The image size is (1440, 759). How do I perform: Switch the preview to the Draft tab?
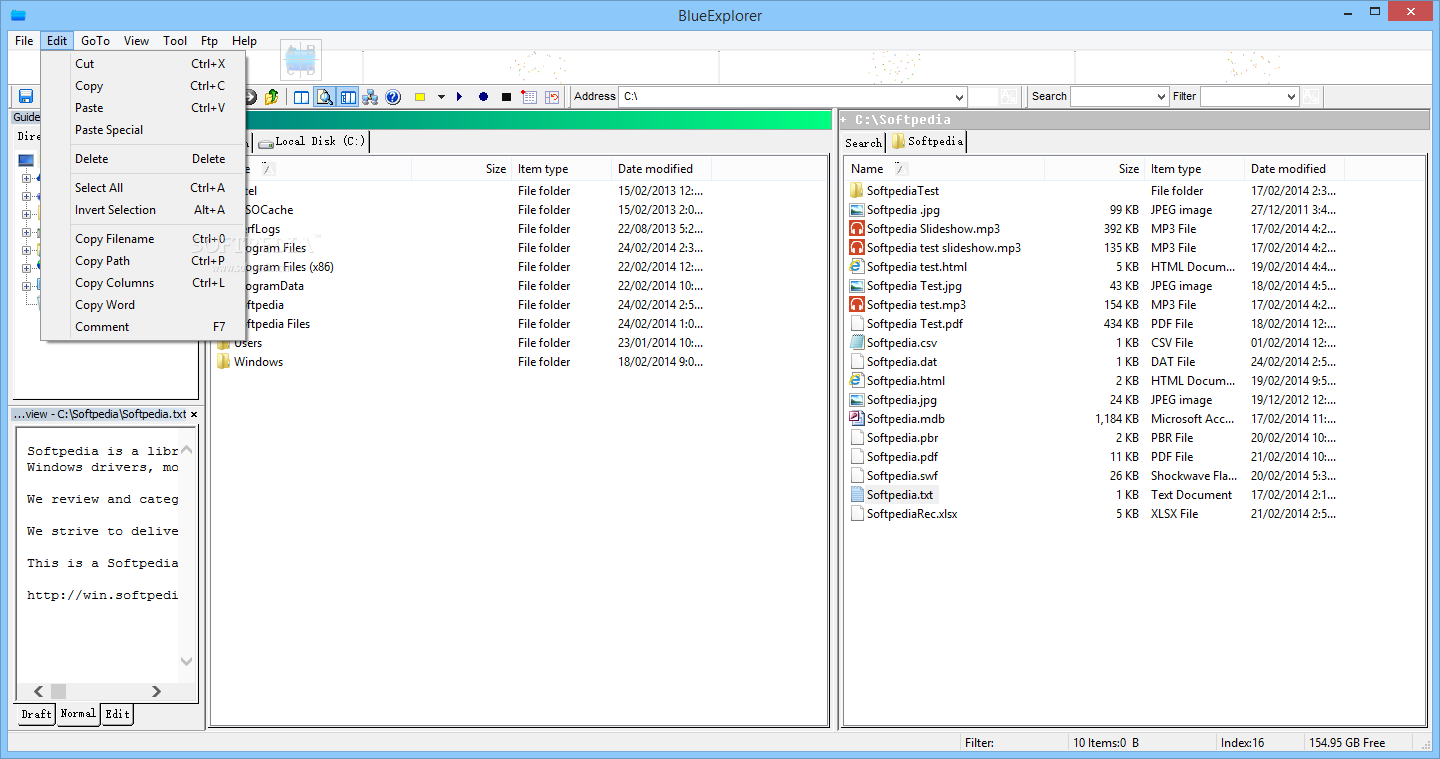pyautogui.click(x=36, y=714)
